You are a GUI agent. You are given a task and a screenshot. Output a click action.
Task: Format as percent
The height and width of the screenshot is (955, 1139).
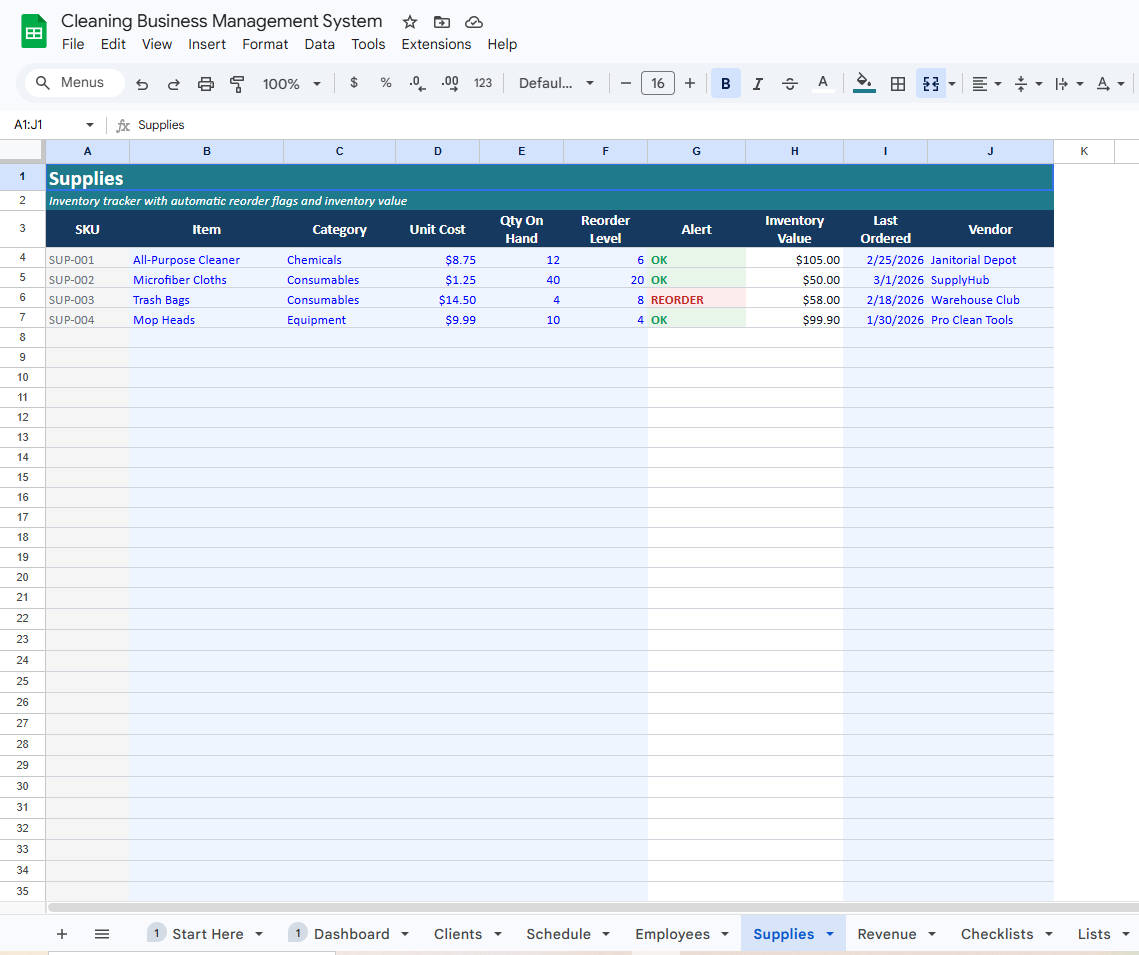(x=386, y=83)
